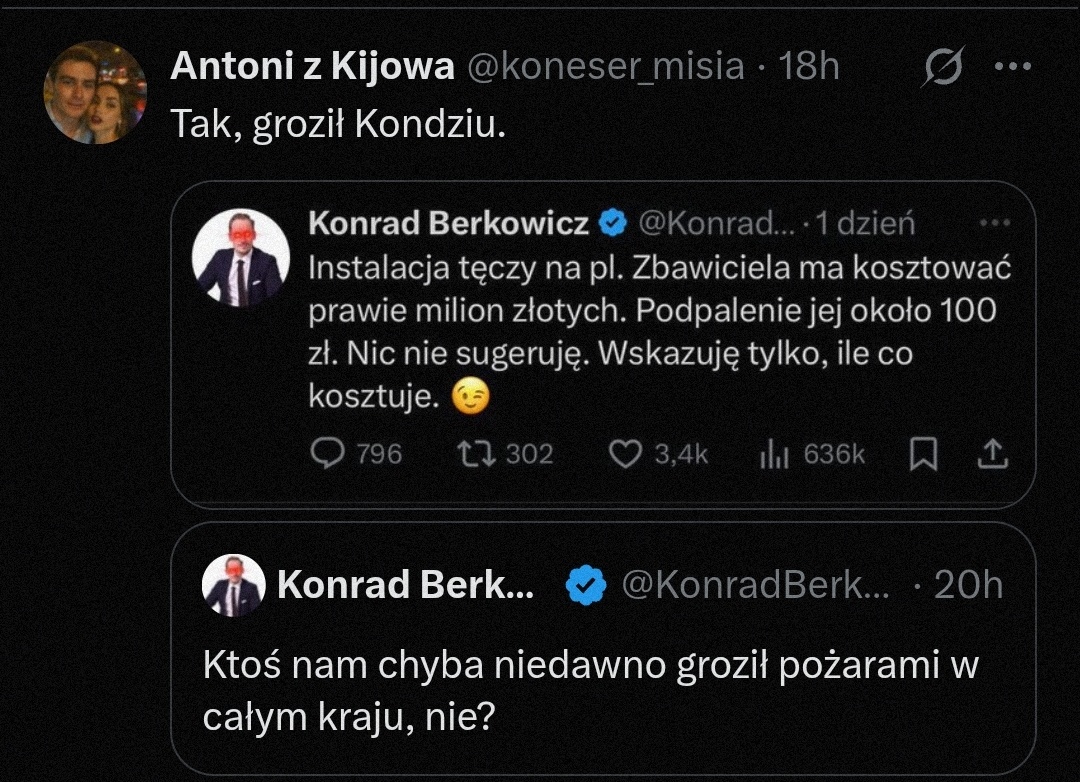View analytics icon showing 636k views
This screenshot has width=1080, height=782.
tap(775, 455)
